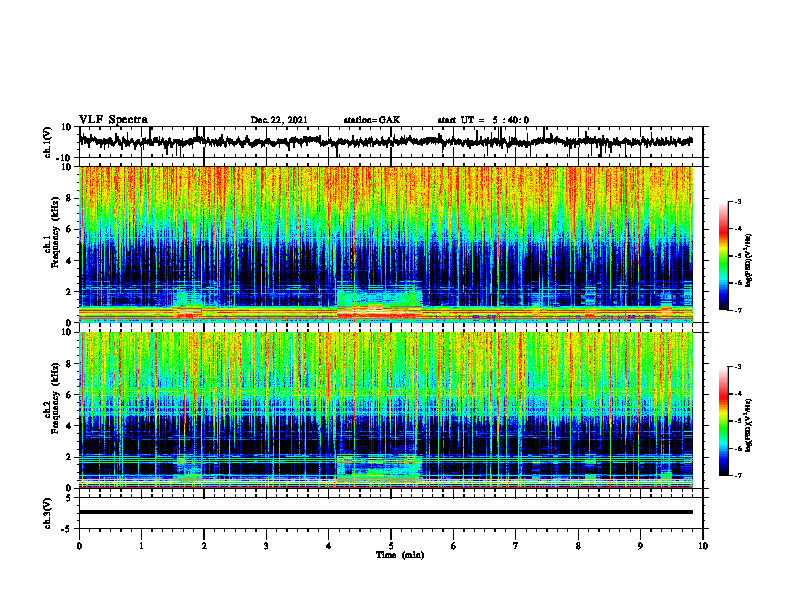Click the "-5" label on ch.1 colorbar
This screenshot has width=792, height=612.
click(x=737, y=256)
